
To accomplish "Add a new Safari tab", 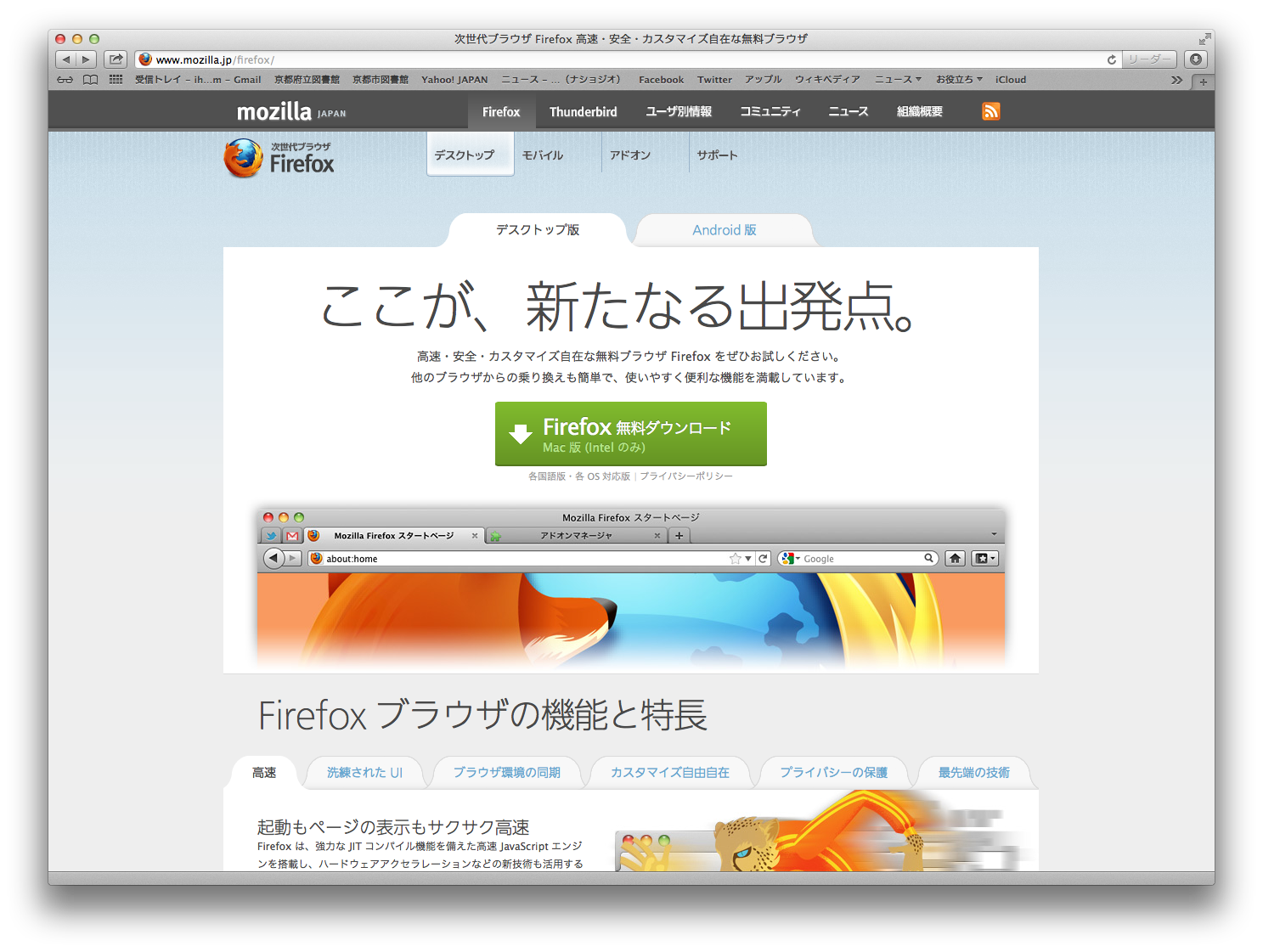I will click(x=1203, y=82).
